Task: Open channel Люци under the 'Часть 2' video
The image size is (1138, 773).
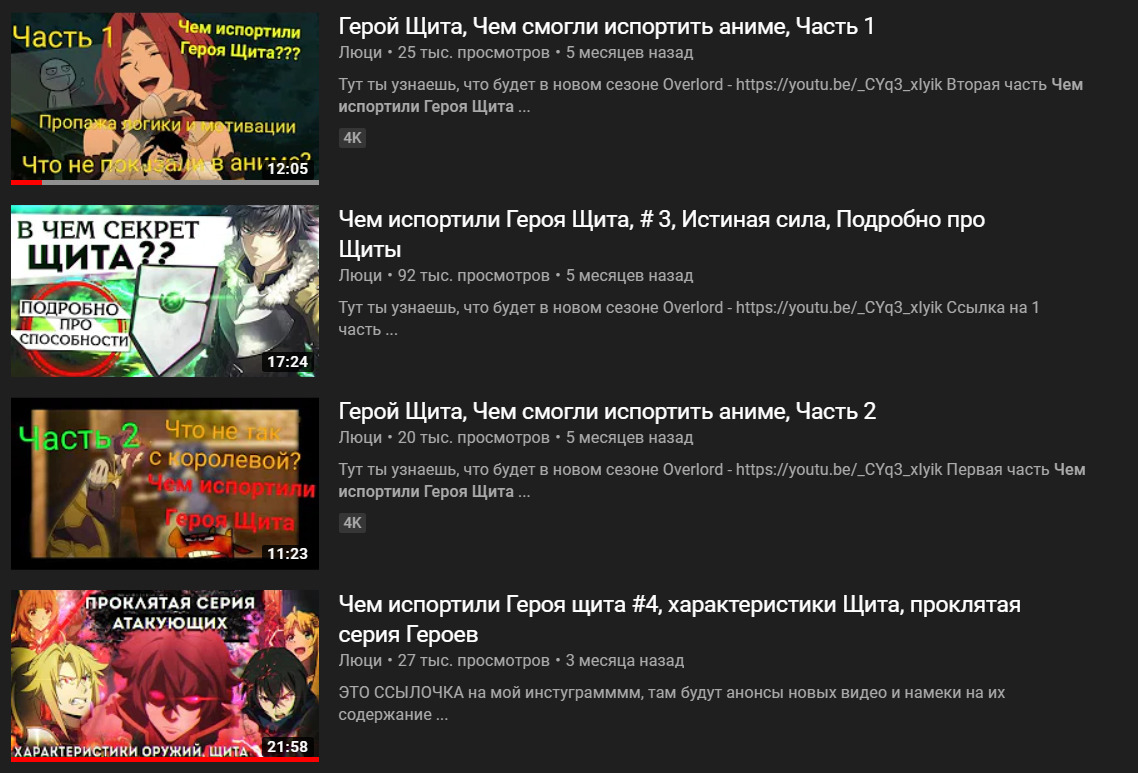Action: tap(360, 438)
